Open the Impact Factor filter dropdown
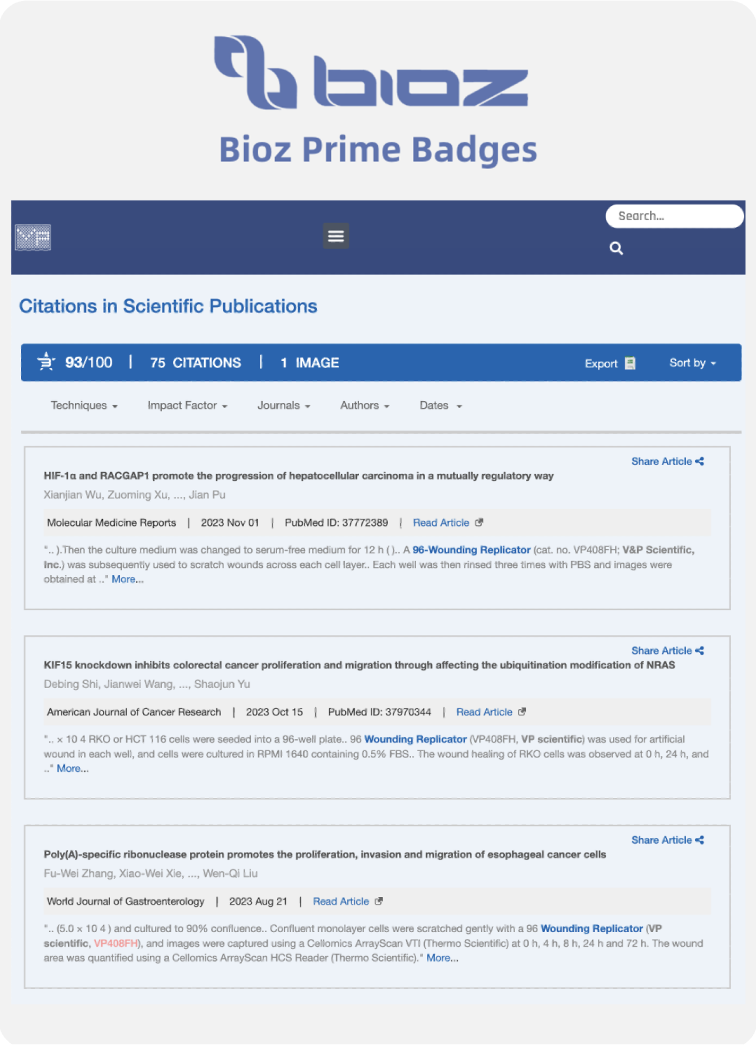Viewport: 756px width, 1047px height. click(x=187, y=406)
